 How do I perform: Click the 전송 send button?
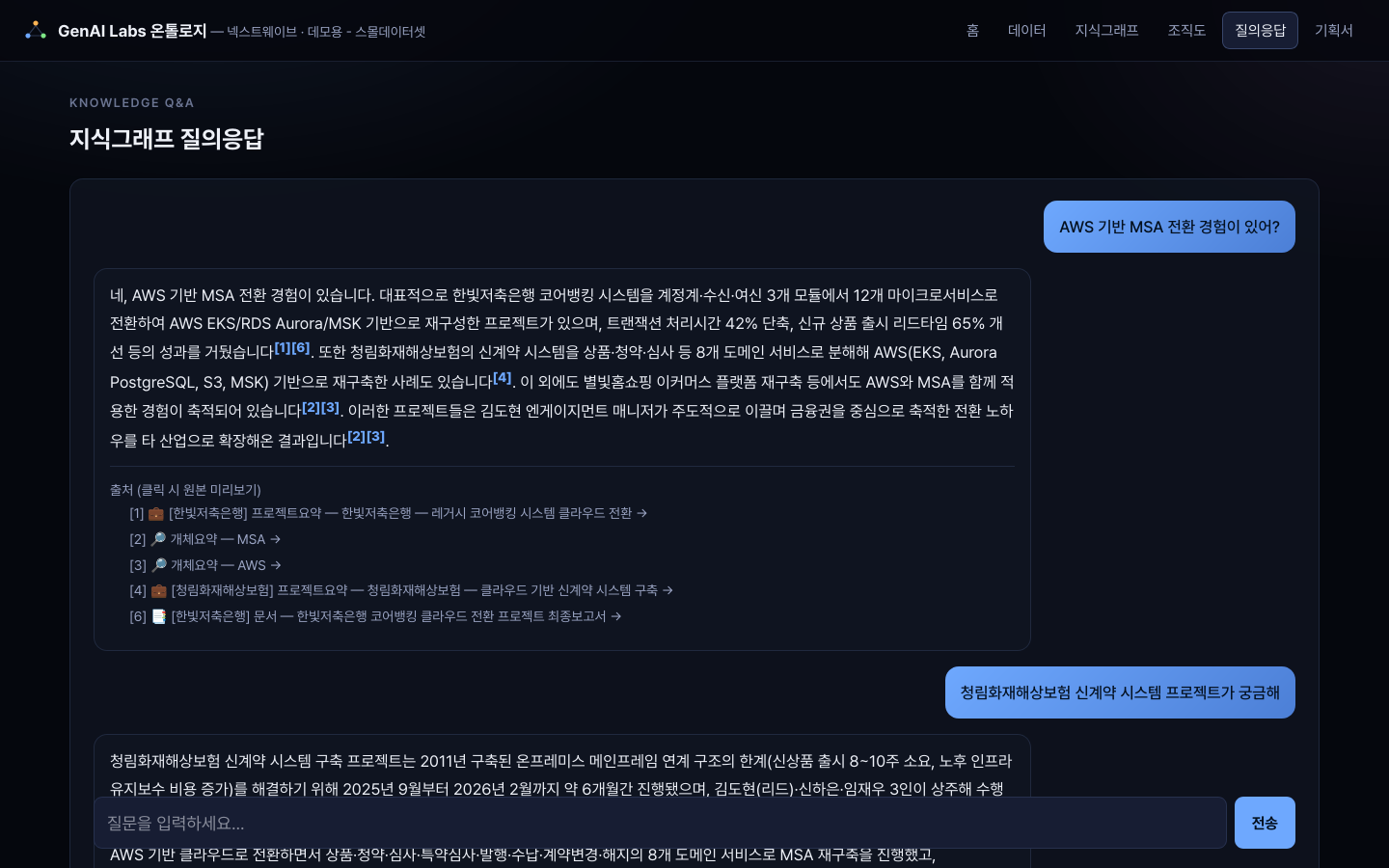tap(1265, 823)
